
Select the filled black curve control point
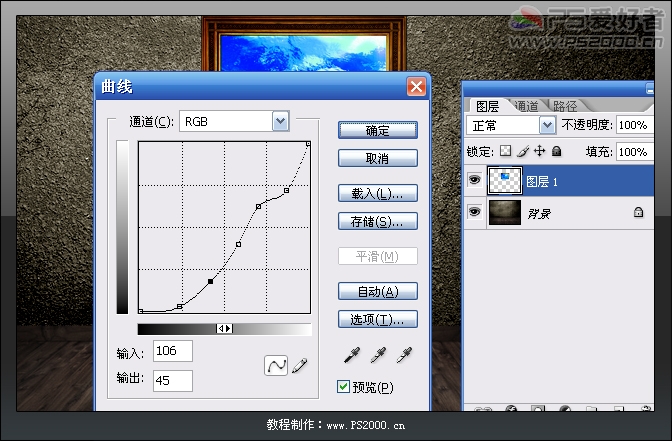point(210,281)
